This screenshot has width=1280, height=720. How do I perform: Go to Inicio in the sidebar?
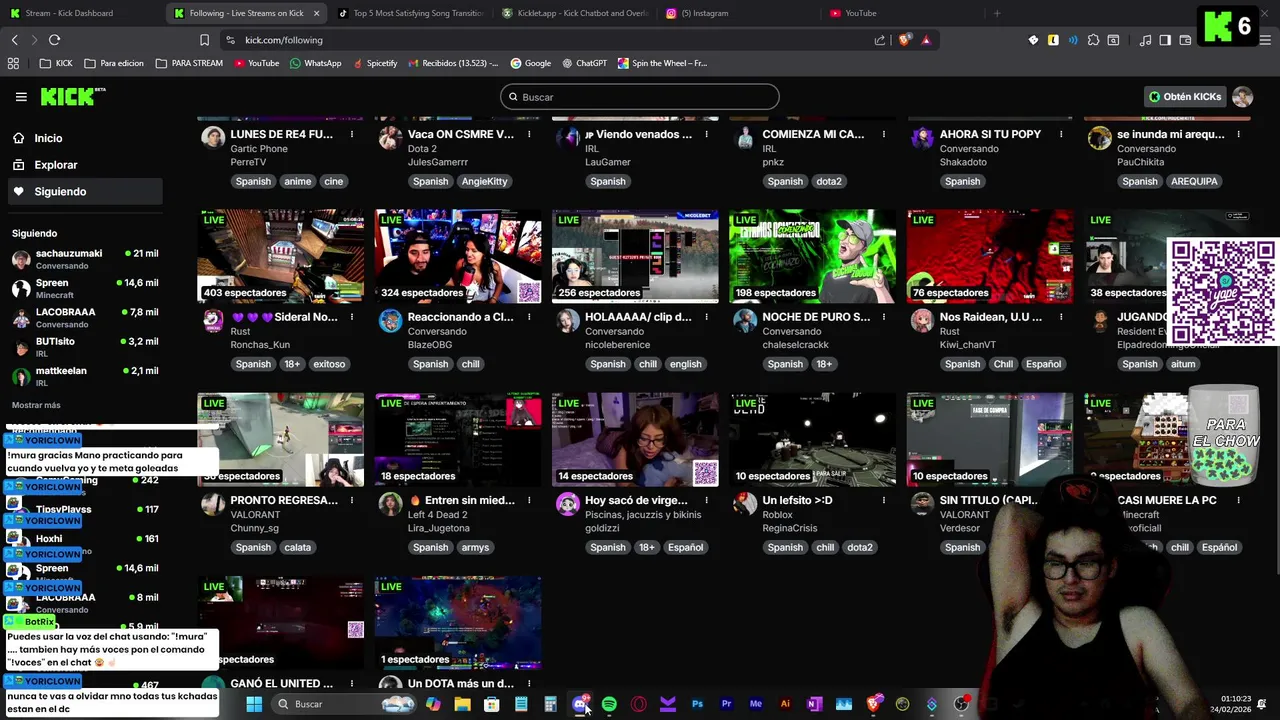pos(48,138)
